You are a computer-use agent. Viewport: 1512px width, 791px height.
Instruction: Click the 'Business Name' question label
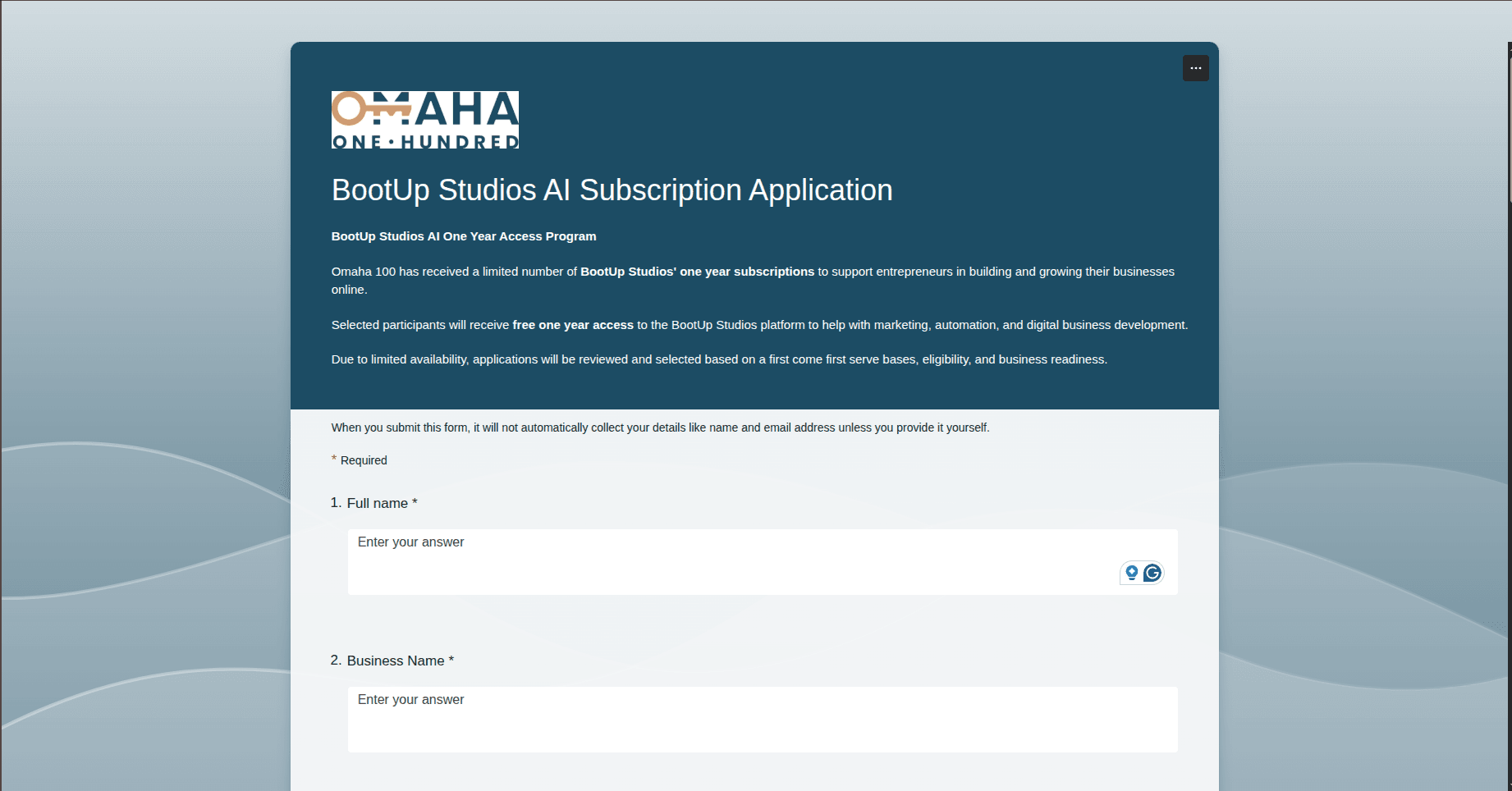click(396, 661)
